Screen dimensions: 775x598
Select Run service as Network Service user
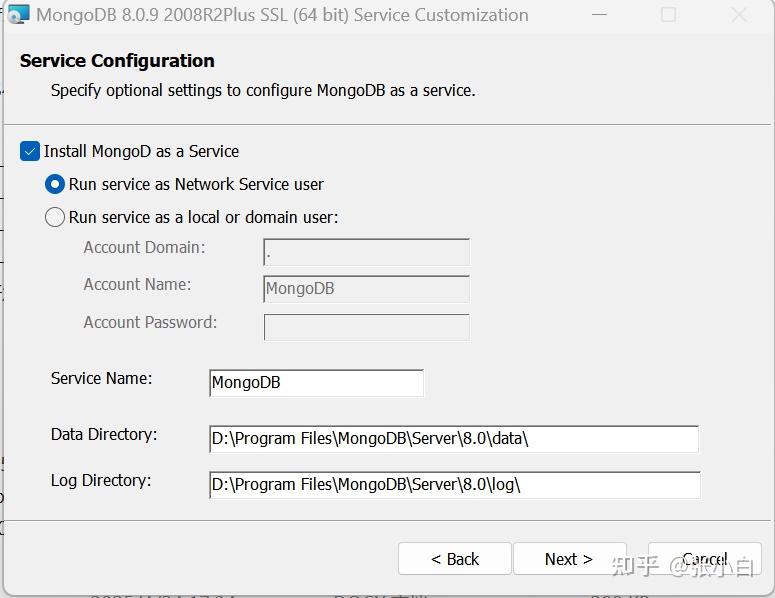(x=55, y=184)
